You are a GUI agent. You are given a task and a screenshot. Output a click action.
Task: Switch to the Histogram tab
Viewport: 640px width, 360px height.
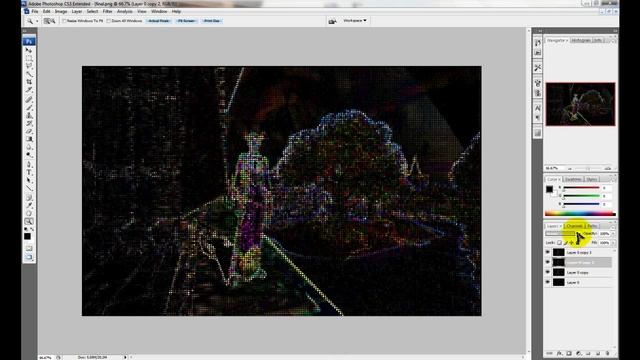581,40
